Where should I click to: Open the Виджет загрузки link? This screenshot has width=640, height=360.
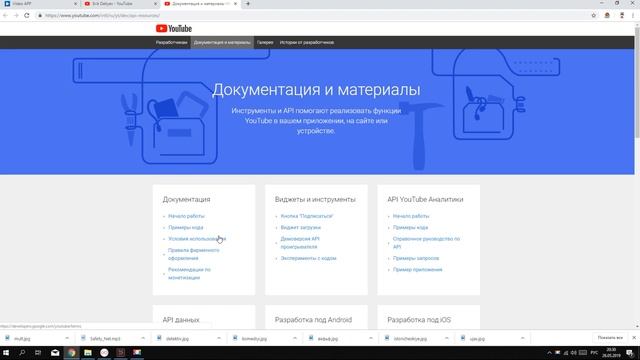coord(300,228)
